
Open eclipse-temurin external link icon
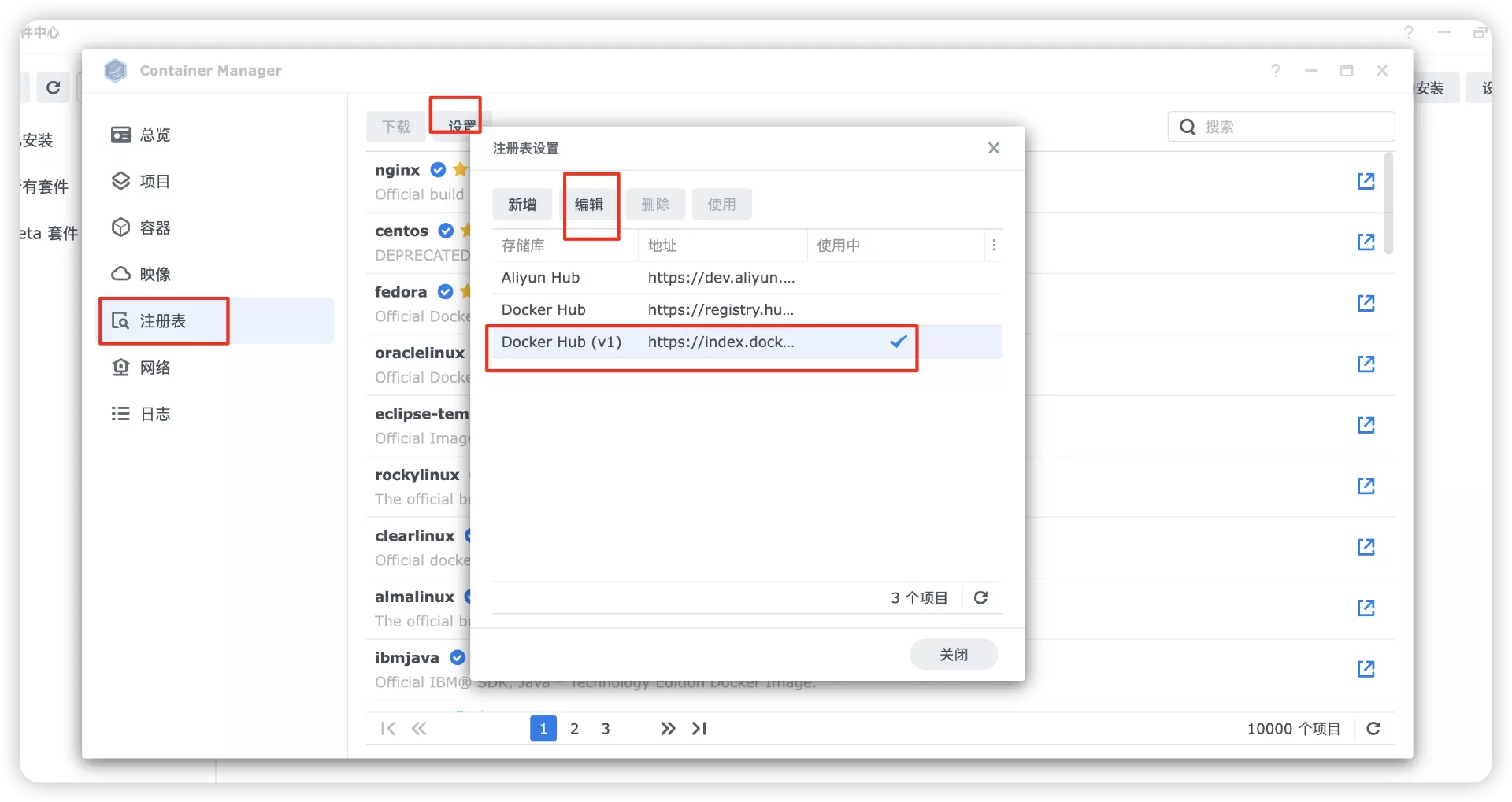(1366, 425)
